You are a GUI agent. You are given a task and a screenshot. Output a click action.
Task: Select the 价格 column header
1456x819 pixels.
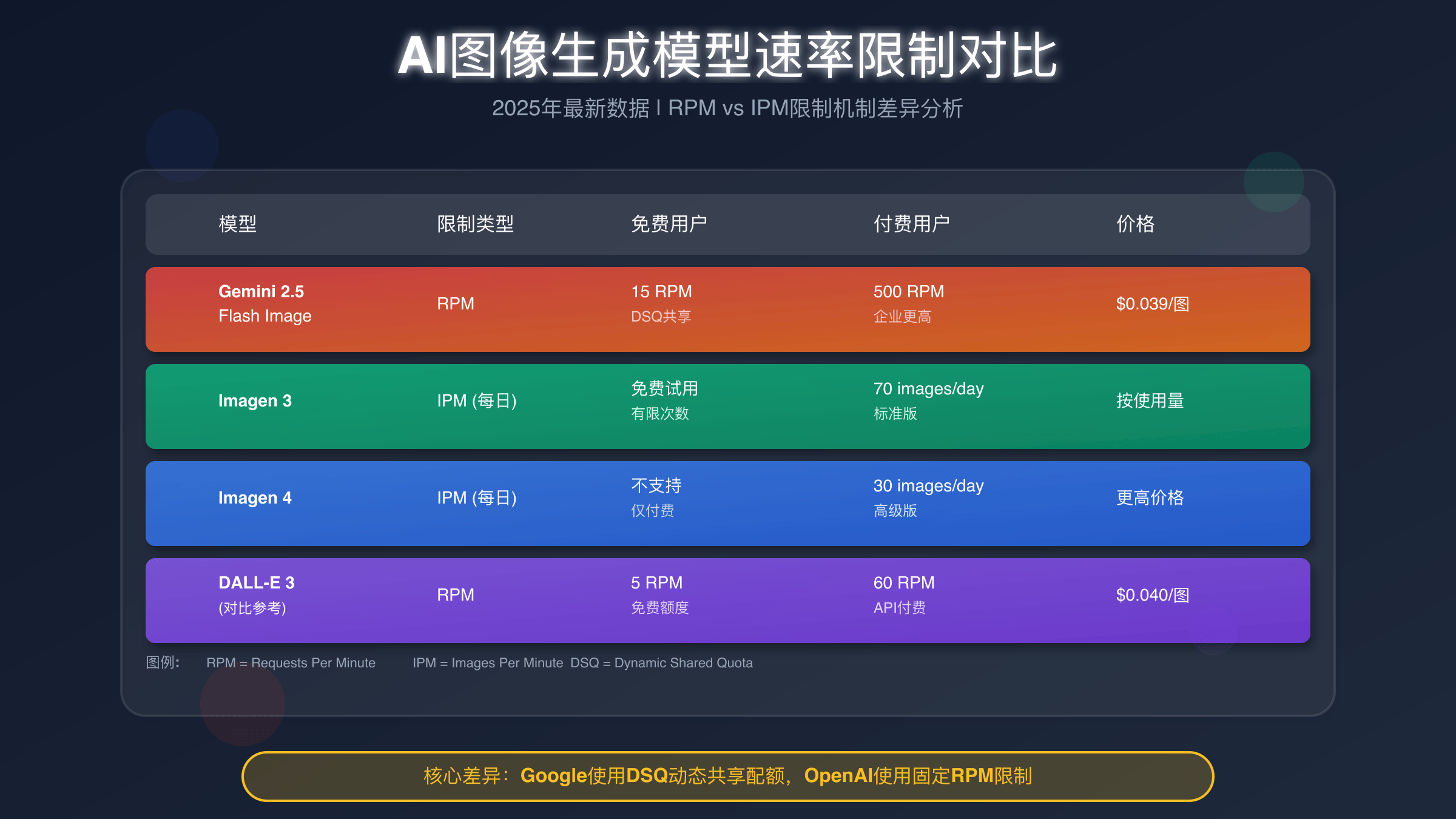(x=1135, y=224)
